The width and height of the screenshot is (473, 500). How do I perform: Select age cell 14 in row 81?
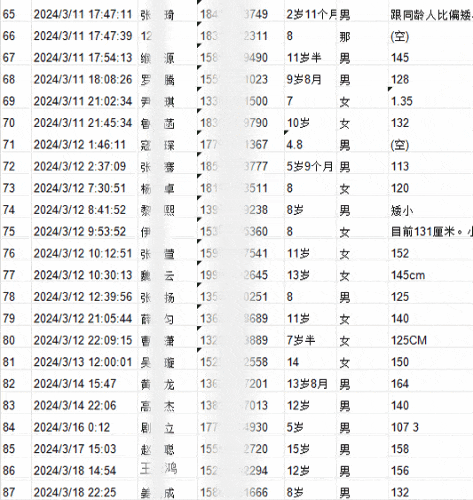(311, 362)
